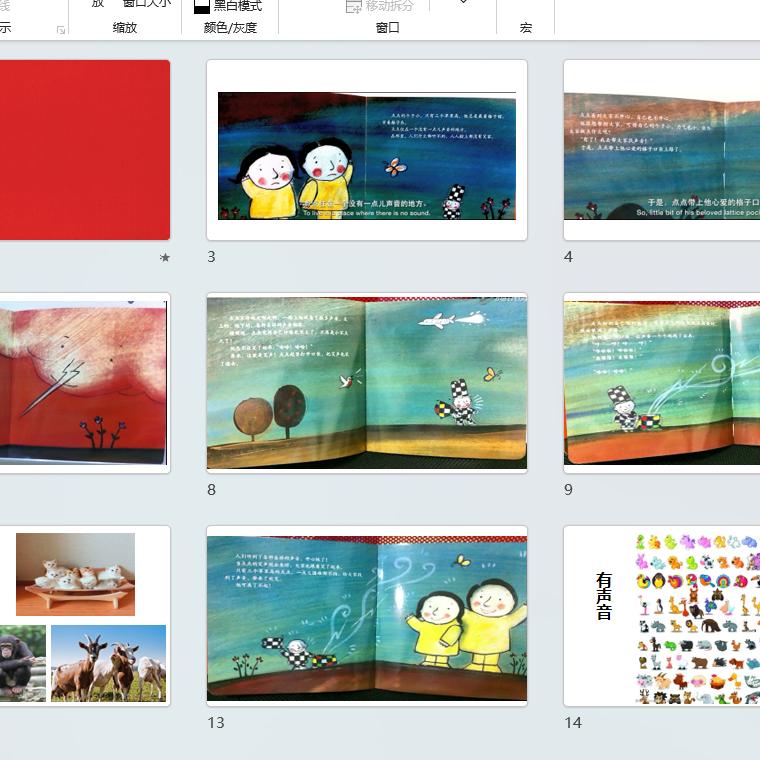Click slide number label 3
Screen dimensions: 760x760
[x=211, y=256]
